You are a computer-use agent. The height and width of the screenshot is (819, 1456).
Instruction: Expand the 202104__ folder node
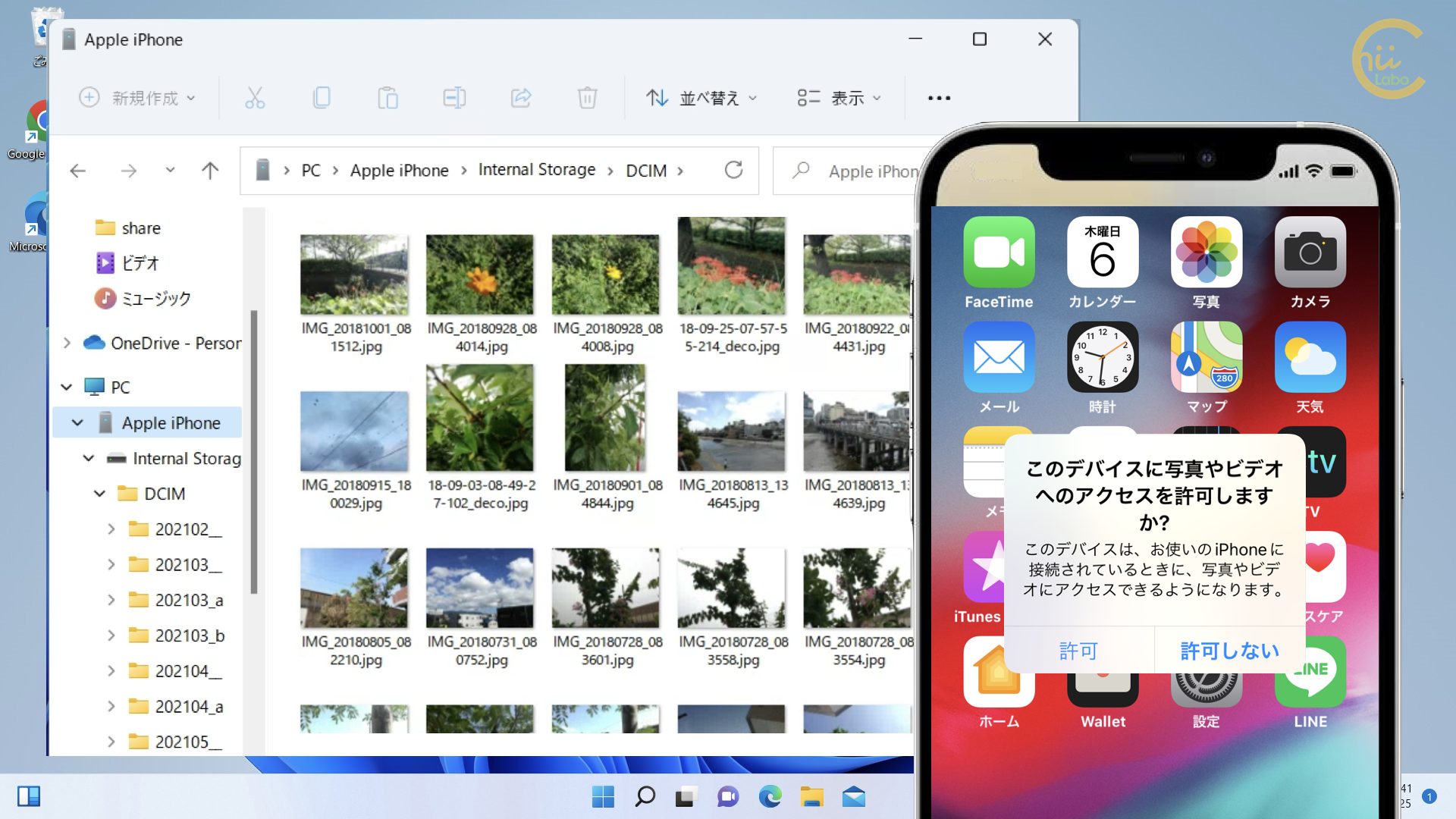pyautogui.click(x=111, y=670)
